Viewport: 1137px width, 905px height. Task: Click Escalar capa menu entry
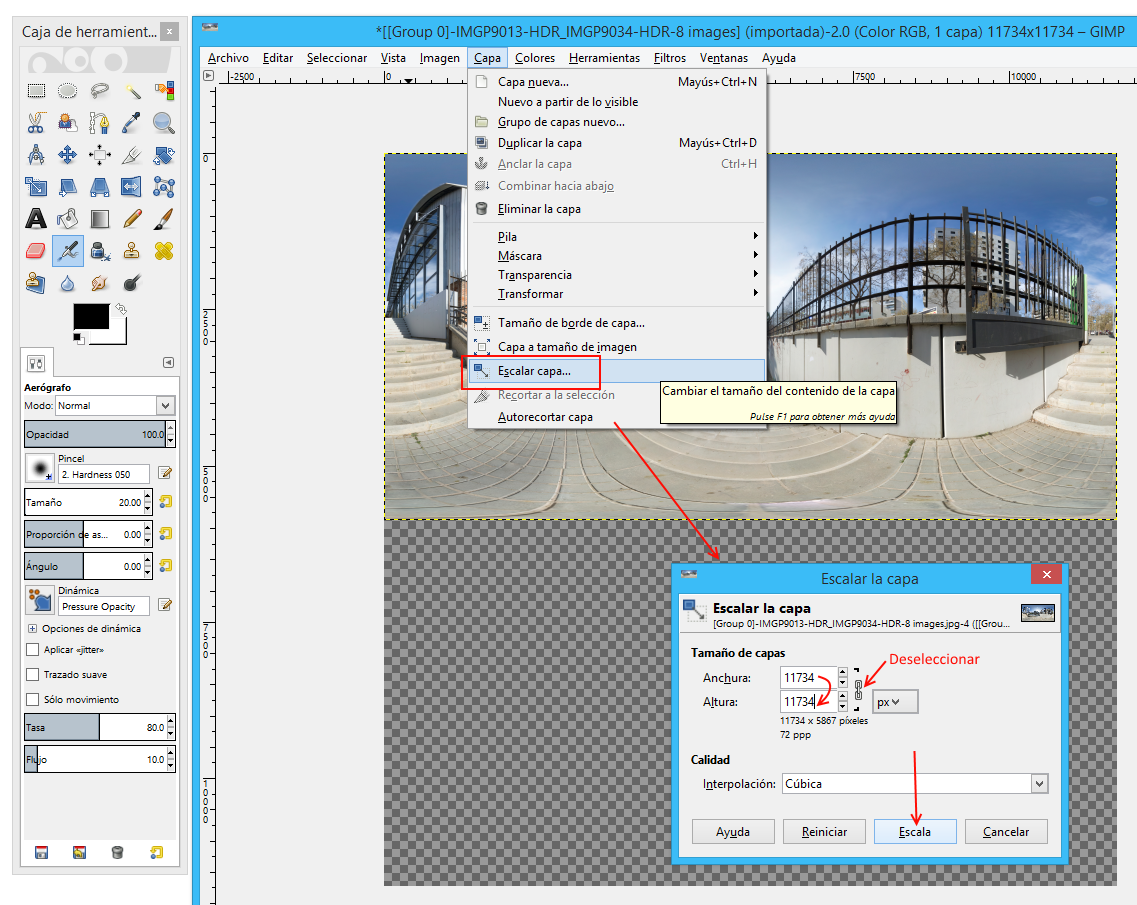pyautogui.click(x=535, y=371)
